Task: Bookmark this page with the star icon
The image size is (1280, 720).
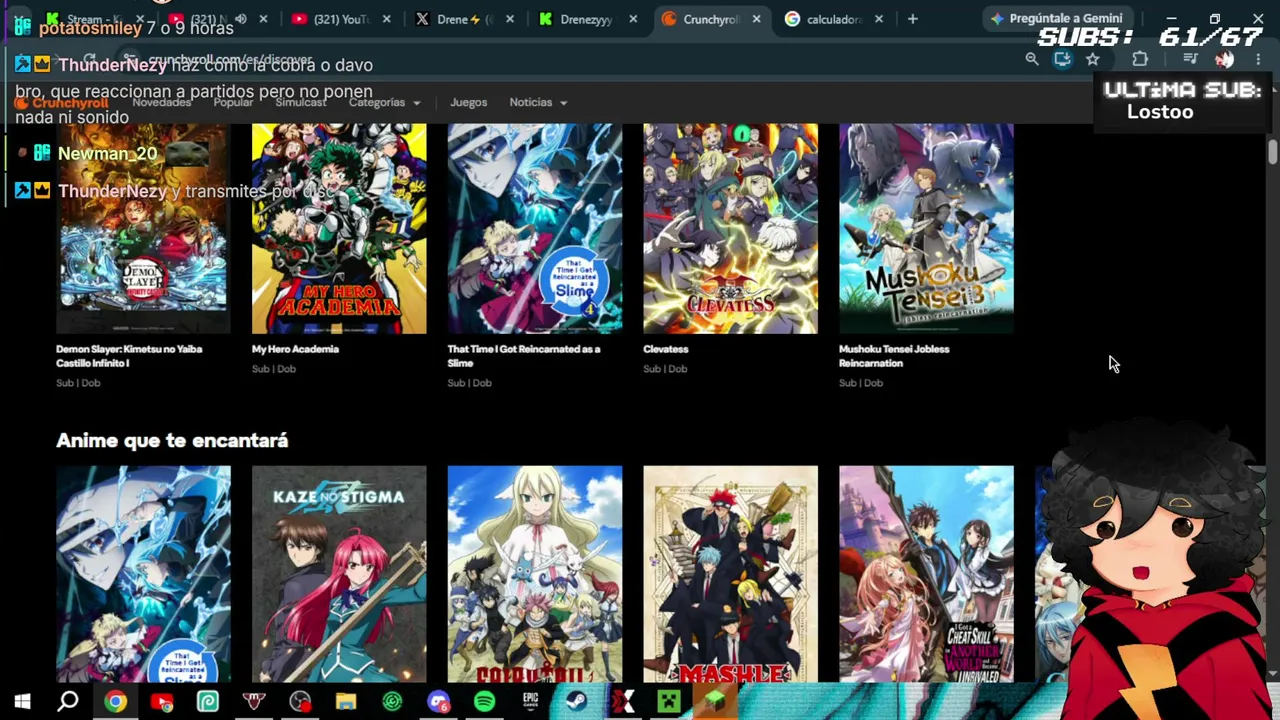Action: point(1093,60)
